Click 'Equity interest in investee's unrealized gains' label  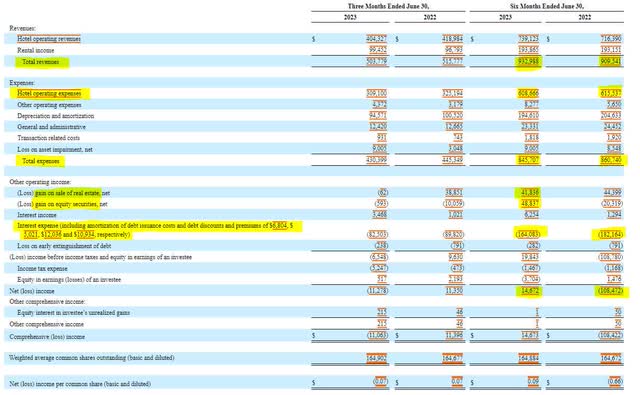coord(73,313)
